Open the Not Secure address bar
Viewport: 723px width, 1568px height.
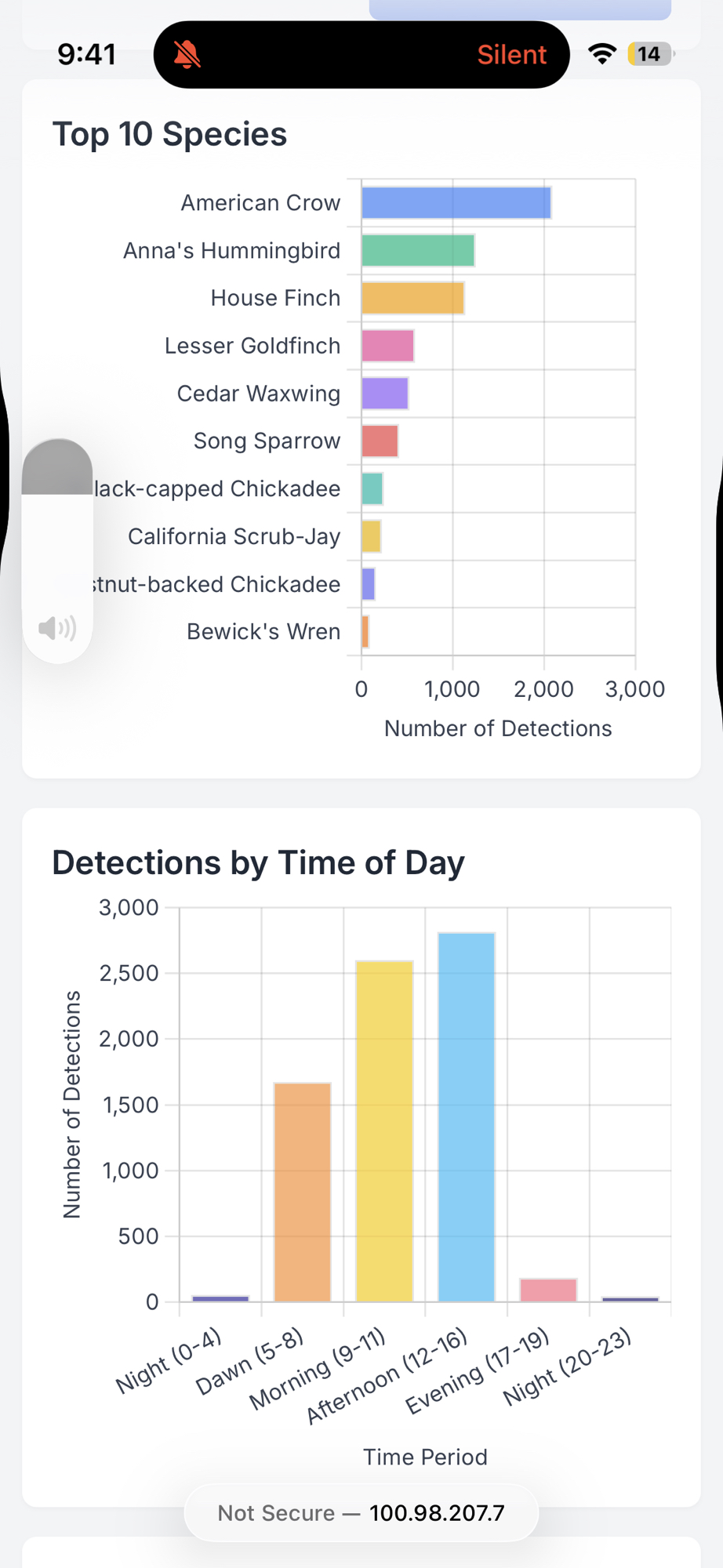[x=361, y=1512]
